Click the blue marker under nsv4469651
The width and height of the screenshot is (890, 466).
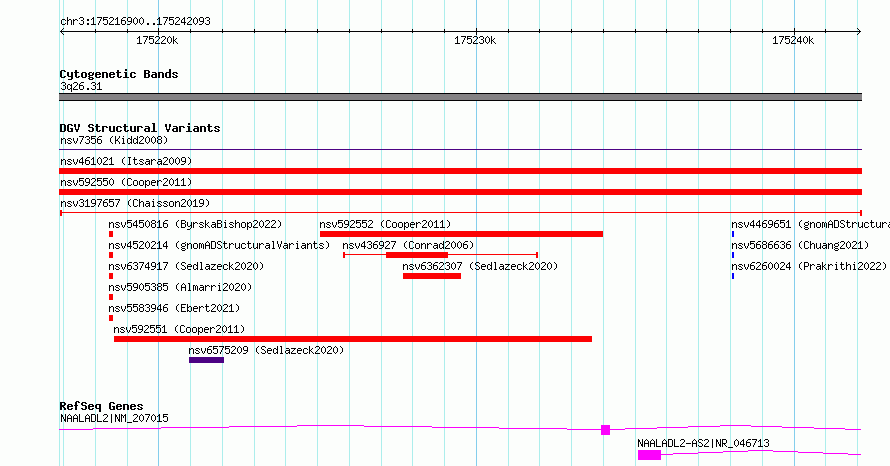pyautogui.click(x=733, y=234)
